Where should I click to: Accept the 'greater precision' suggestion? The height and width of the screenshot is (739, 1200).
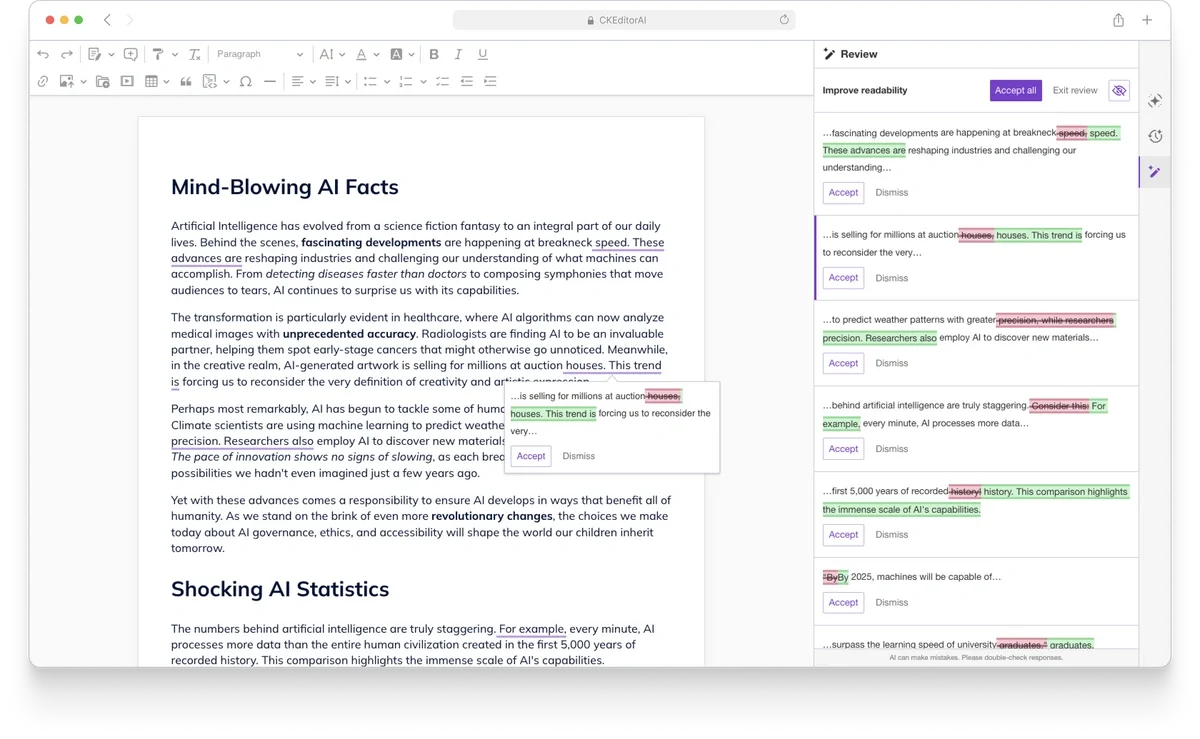pyautogui.click(x=843, y=363)
